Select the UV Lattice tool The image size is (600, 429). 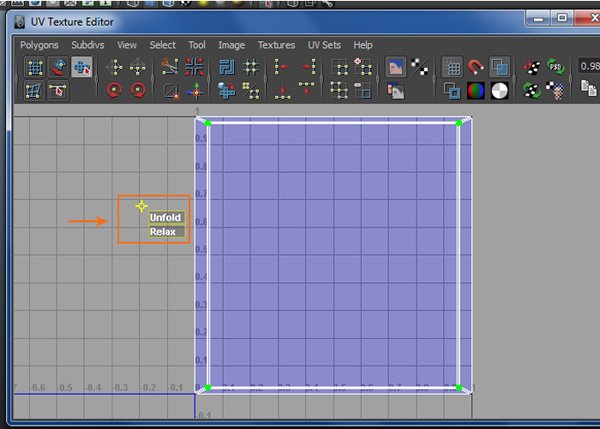tap(34, 68)
